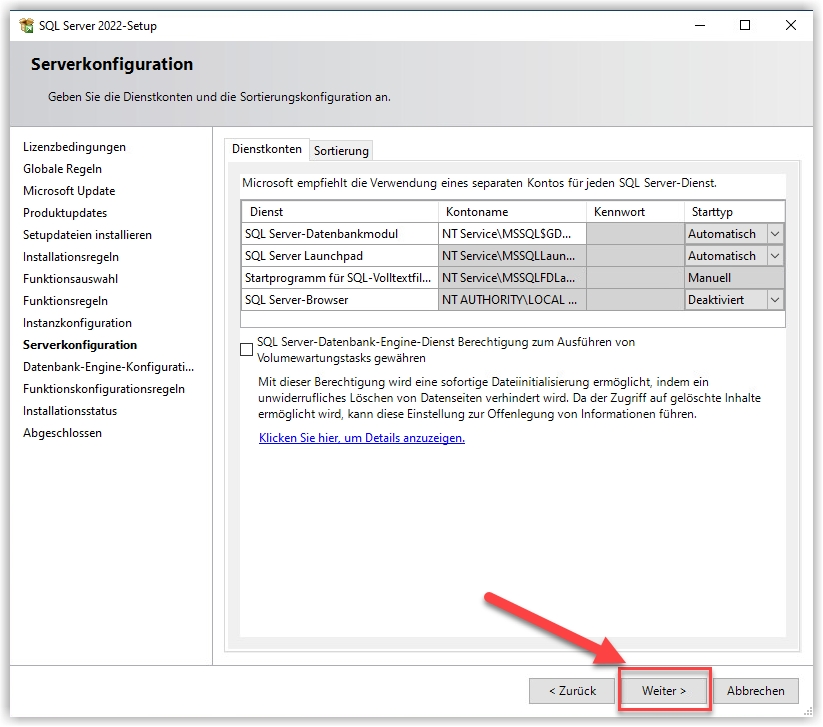Click Installationsregeln step
The width and height of the screenshot is (823, 727).
coord(71,257)
